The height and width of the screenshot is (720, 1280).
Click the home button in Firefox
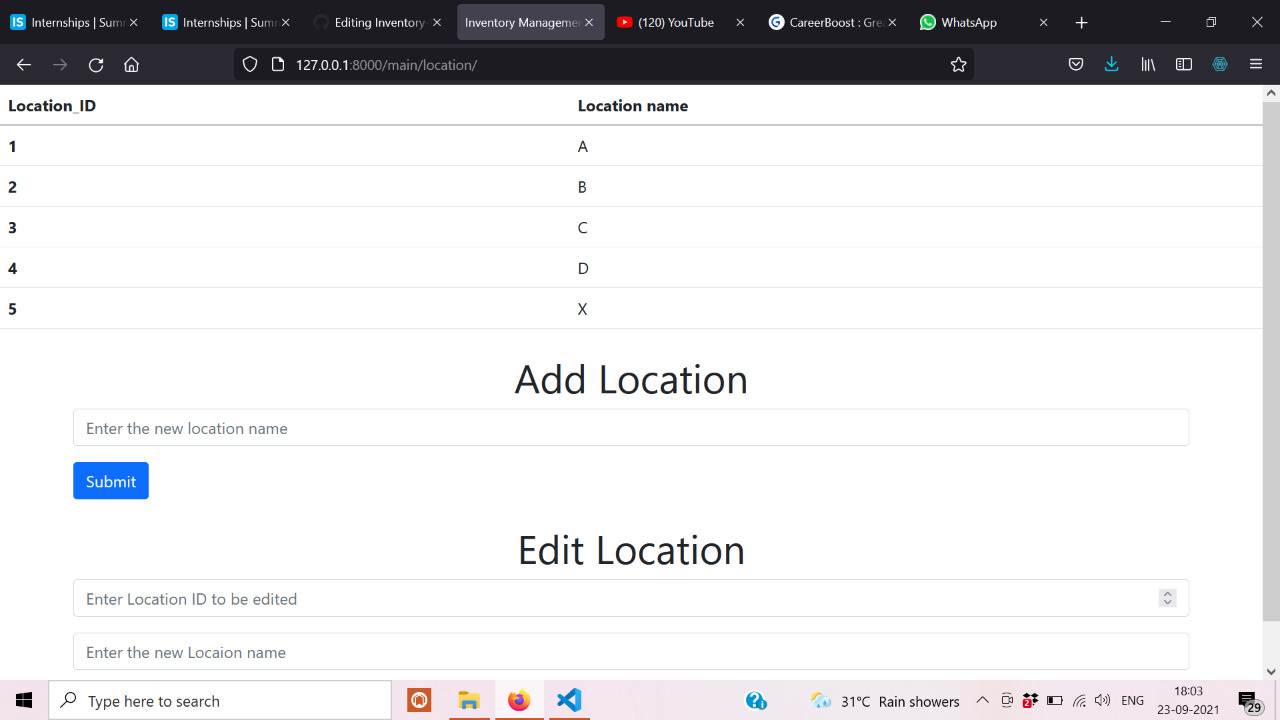click(131, 64)
